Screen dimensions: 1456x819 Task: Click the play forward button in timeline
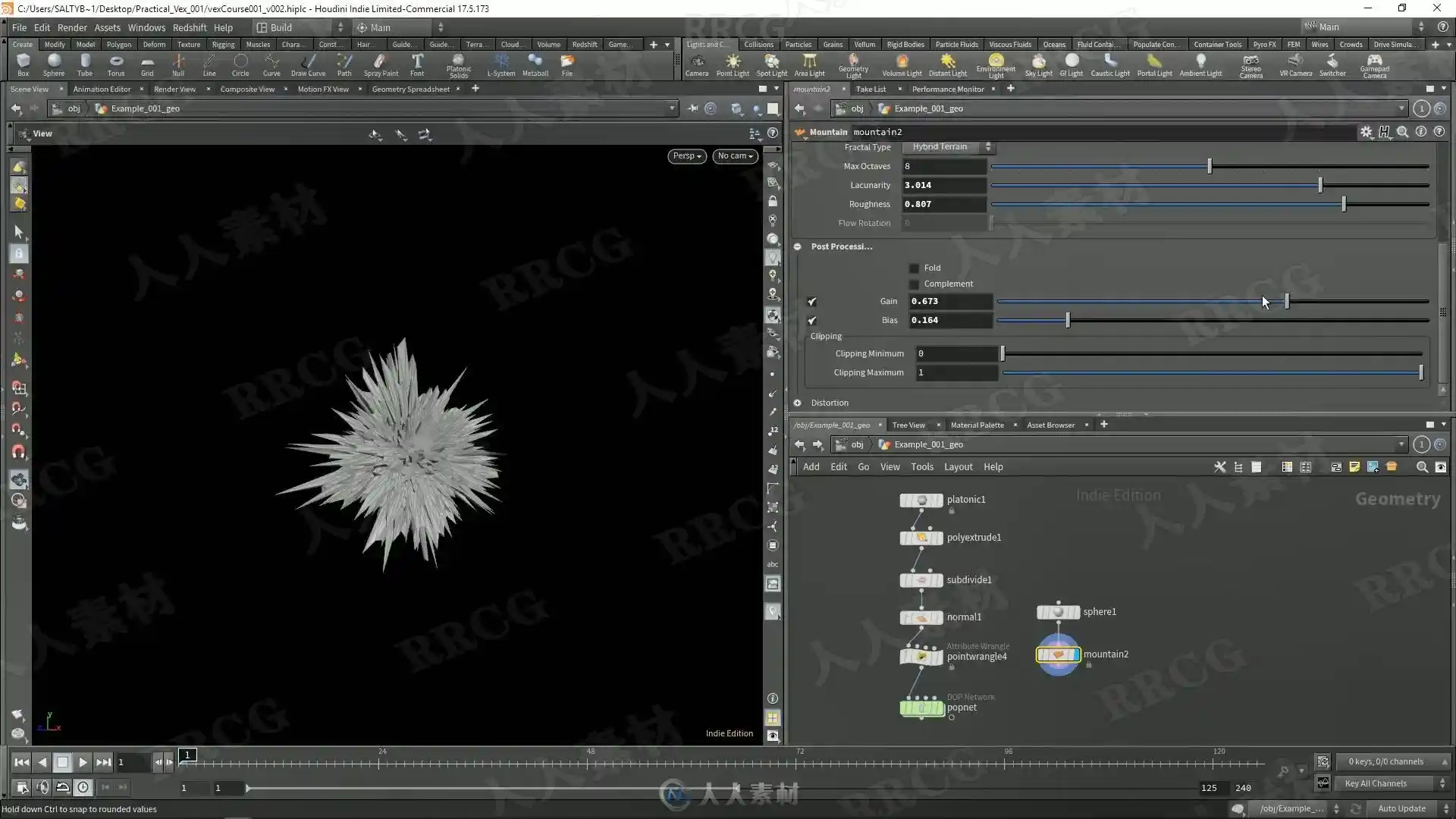pos(83,762)
